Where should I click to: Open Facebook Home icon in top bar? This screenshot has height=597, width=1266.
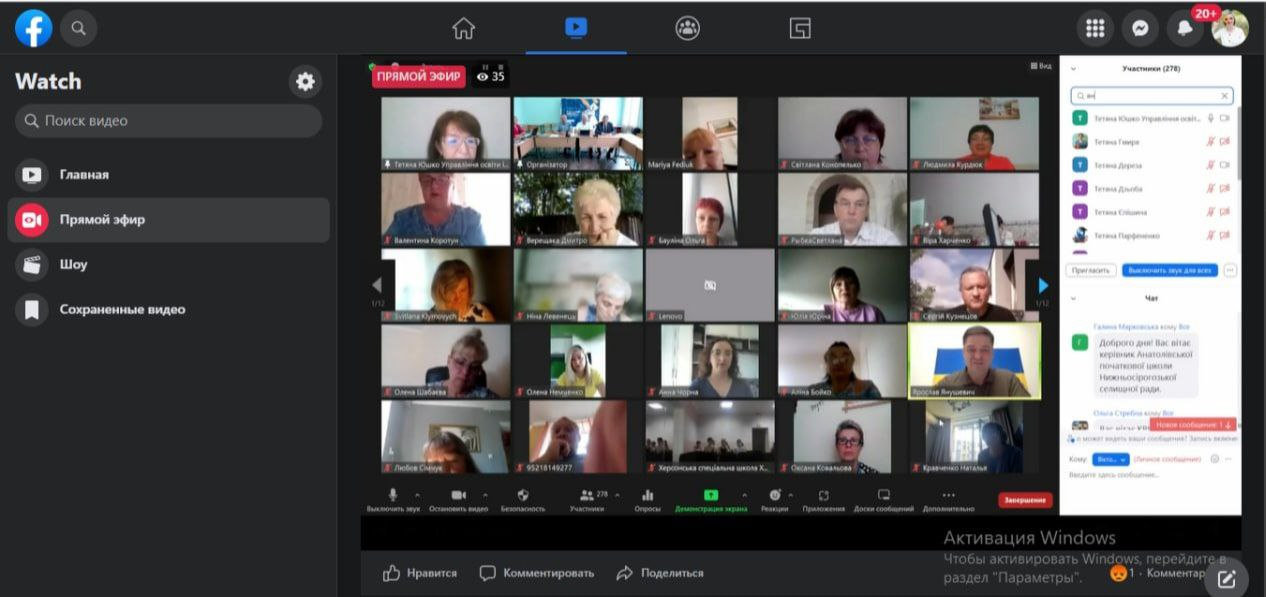[463, 28]
